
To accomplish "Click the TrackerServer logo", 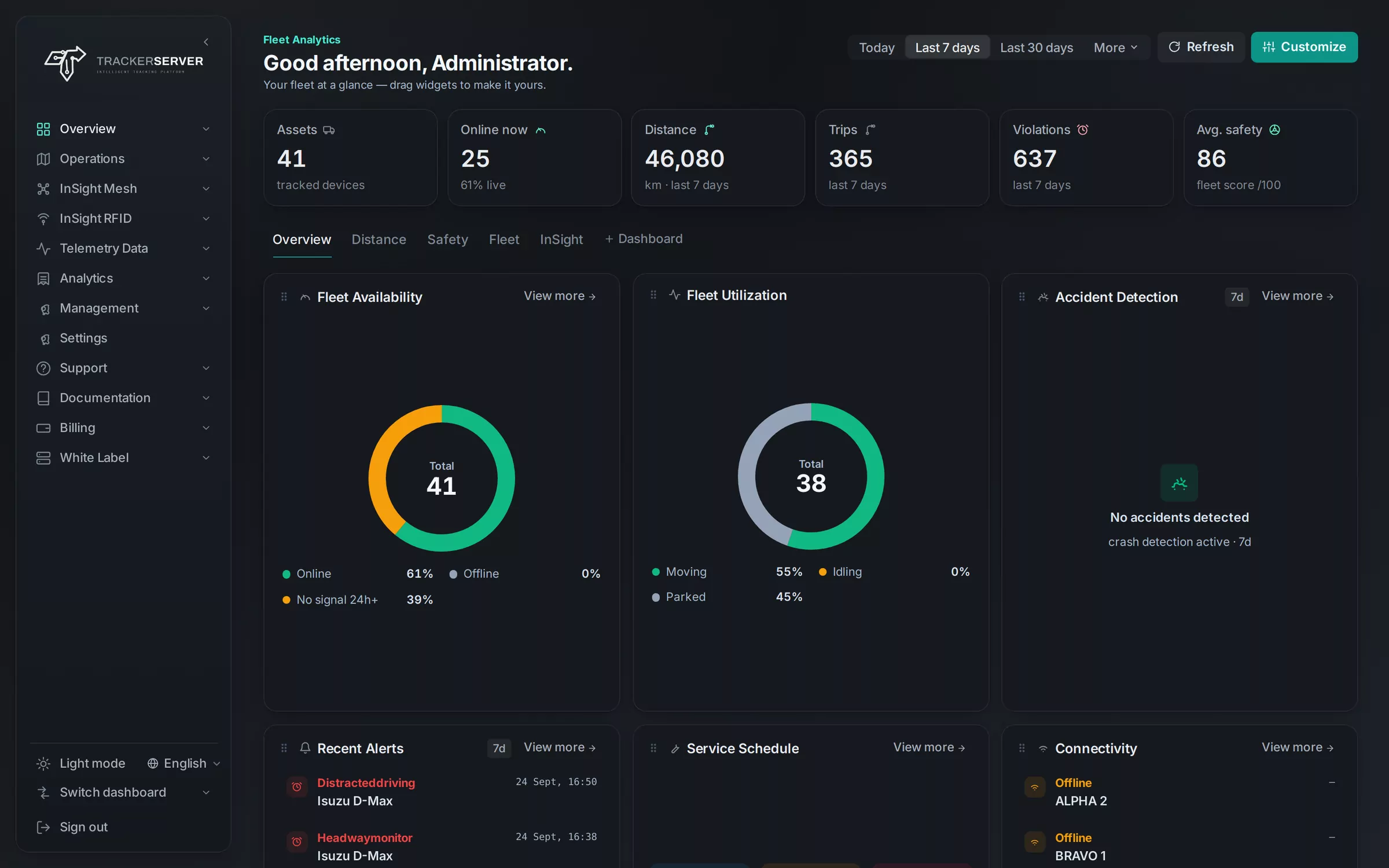I will click(124, 63).
